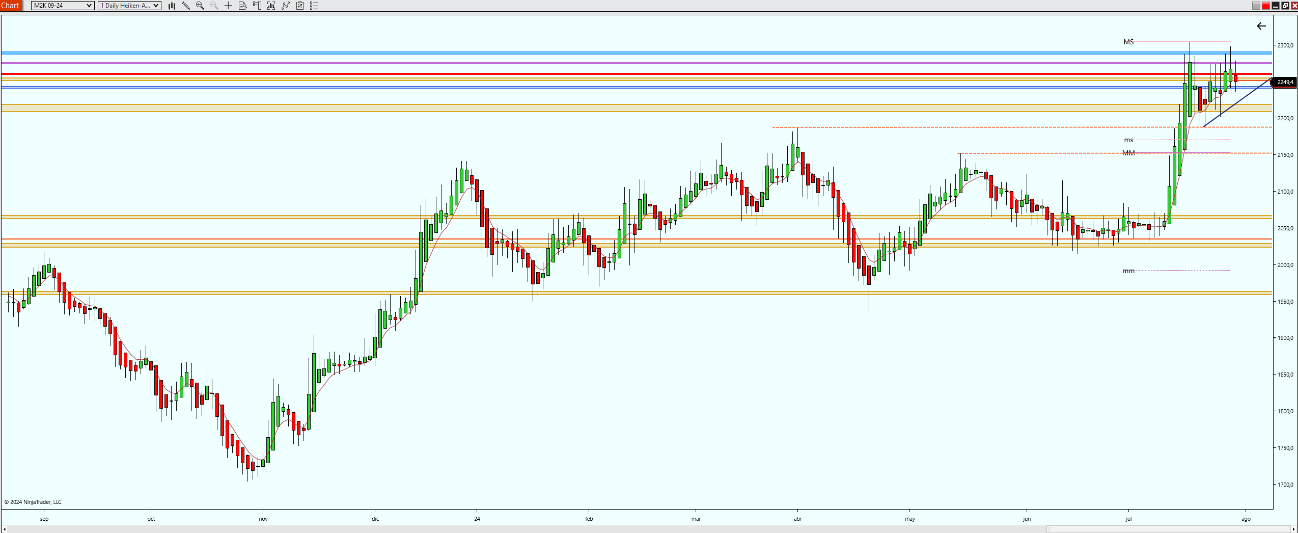Open the chart properties list icon
The image size is (1298, 533).
coord(314,5)
